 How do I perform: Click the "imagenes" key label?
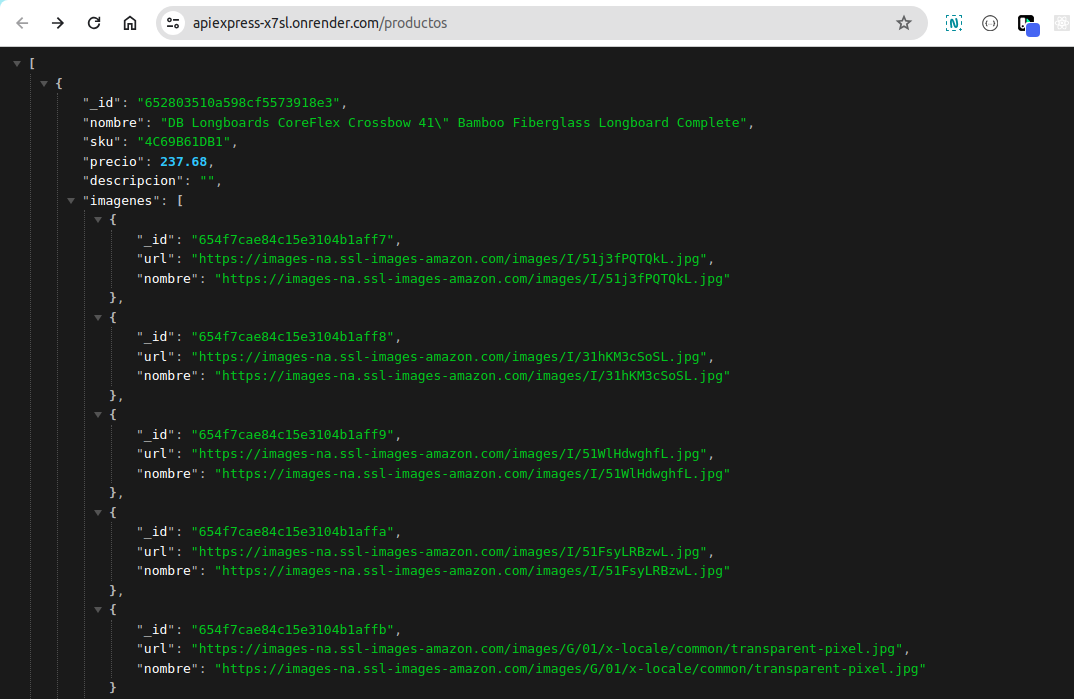point(121,201)
